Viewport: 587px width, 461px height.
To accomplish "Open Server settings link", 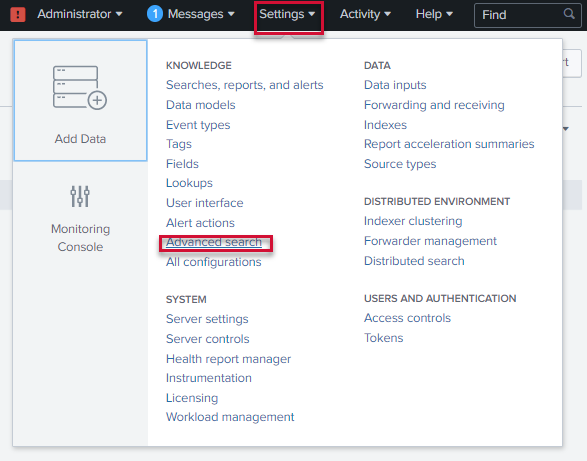I will [207, 319].
